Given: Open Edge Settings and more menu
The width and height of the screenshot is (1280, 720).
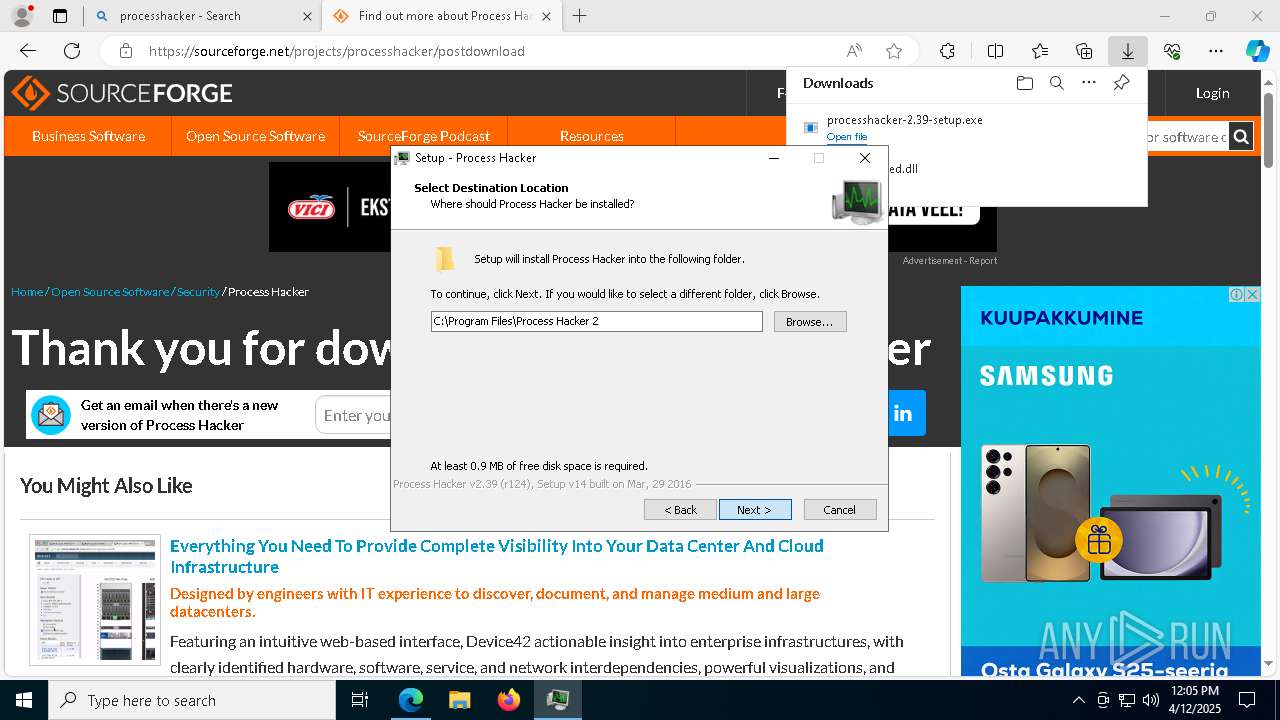Looking at the screenshot, I should pos(1216,51).
